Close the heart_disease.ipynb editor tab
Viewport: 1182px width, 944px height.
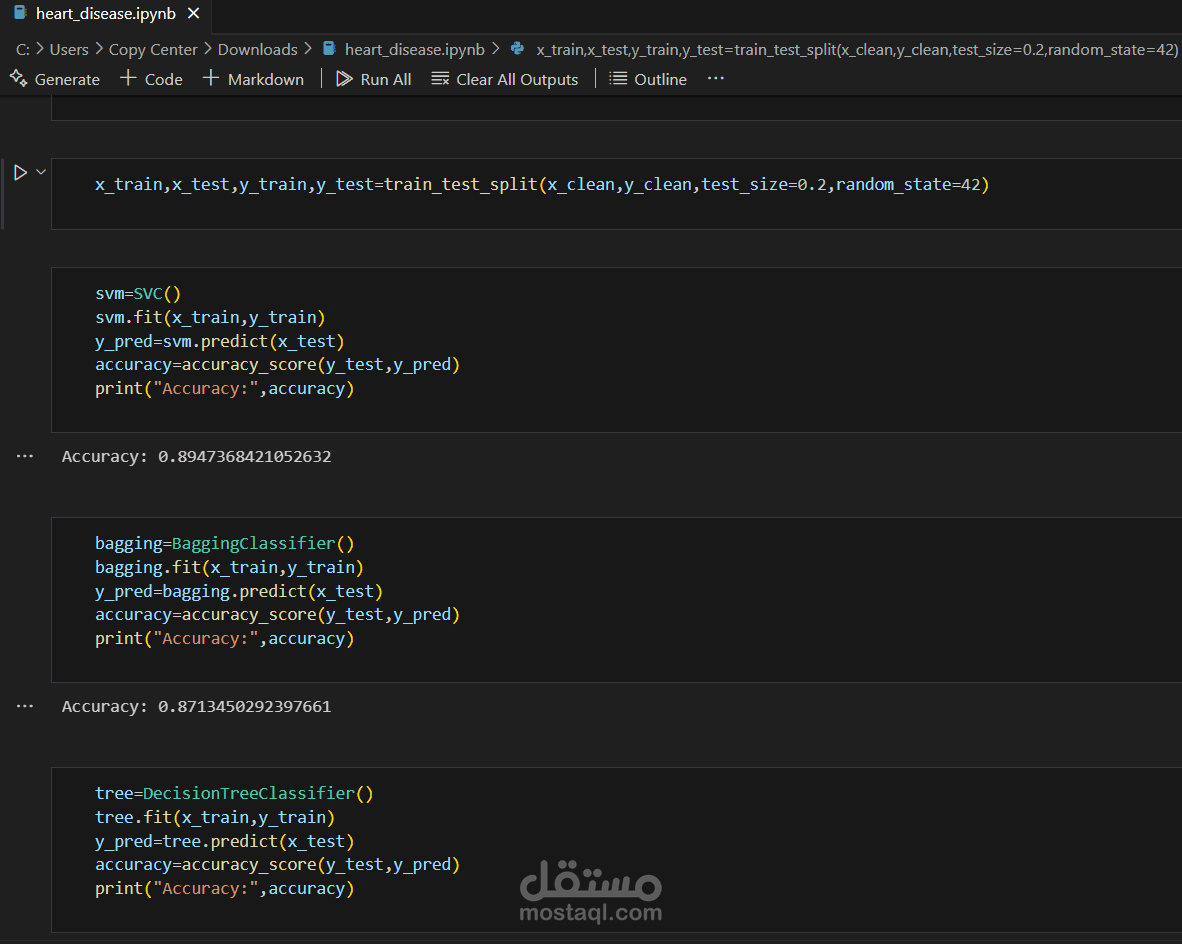click(x=194, y=14)
